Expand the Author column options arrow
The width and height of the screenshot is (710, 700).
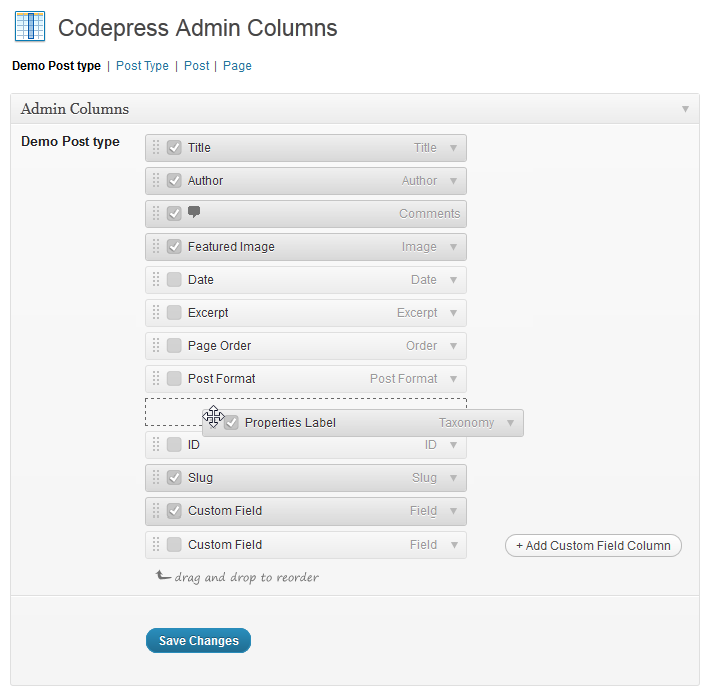(453, 181)
